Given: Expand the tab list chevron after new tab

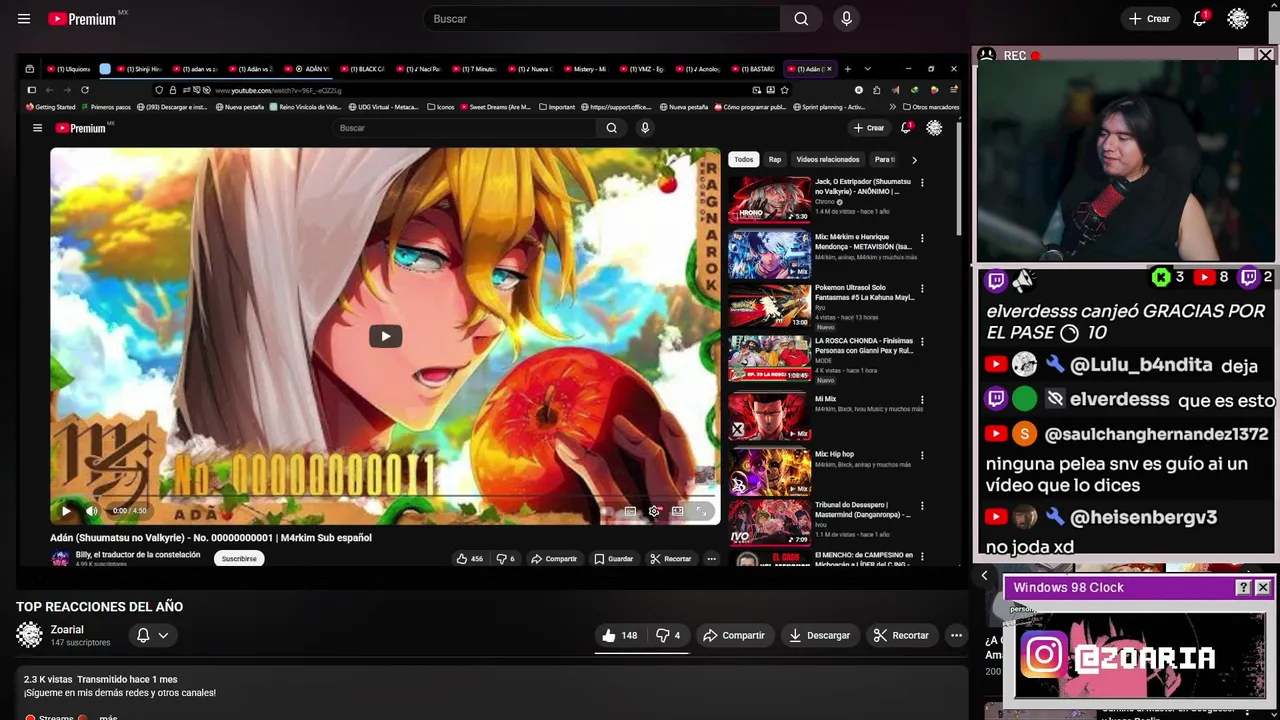Looking at the screenshot, I should coord(867,69).
